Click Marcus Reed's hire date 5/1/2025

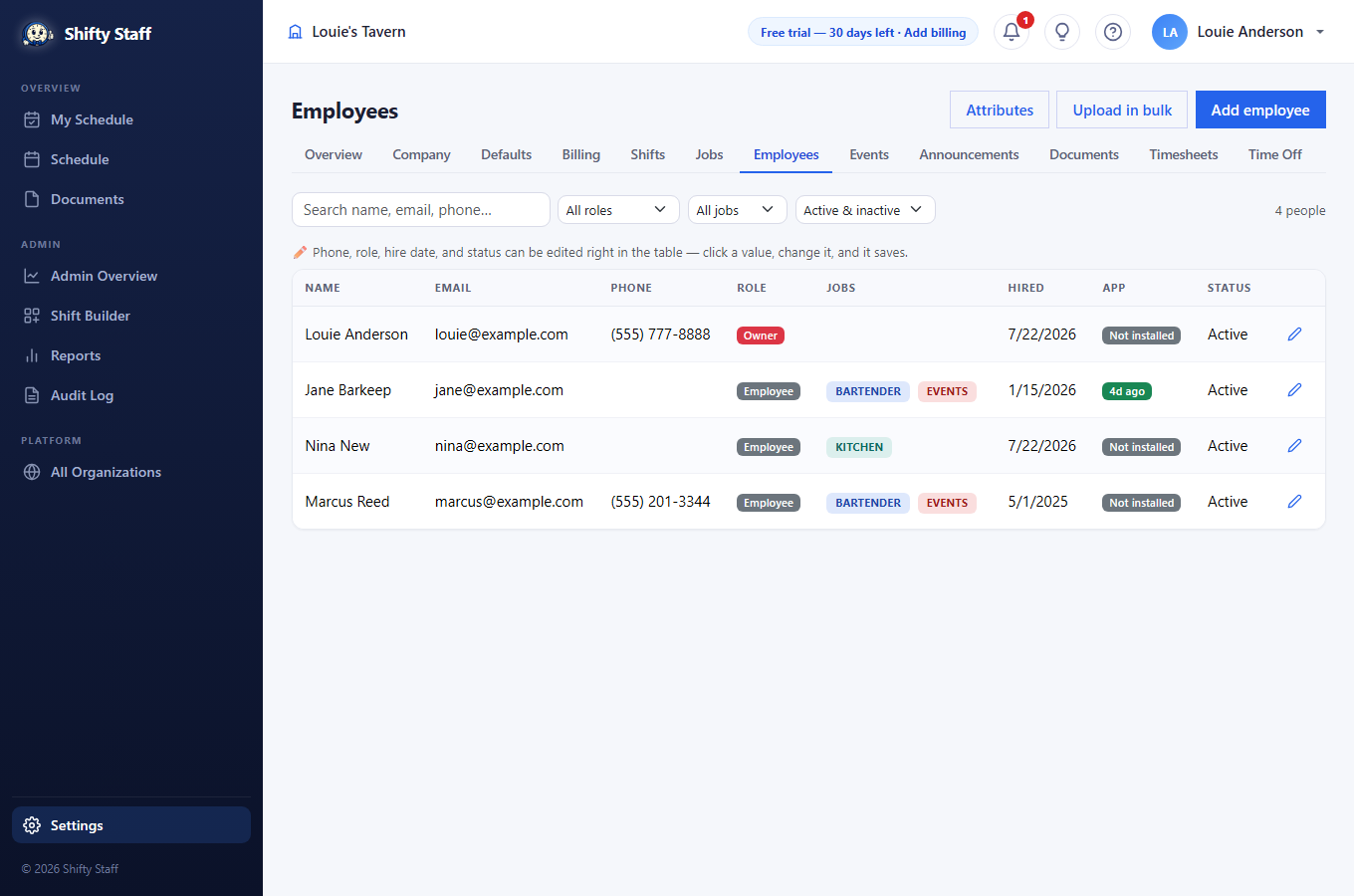coord(1038,502)
